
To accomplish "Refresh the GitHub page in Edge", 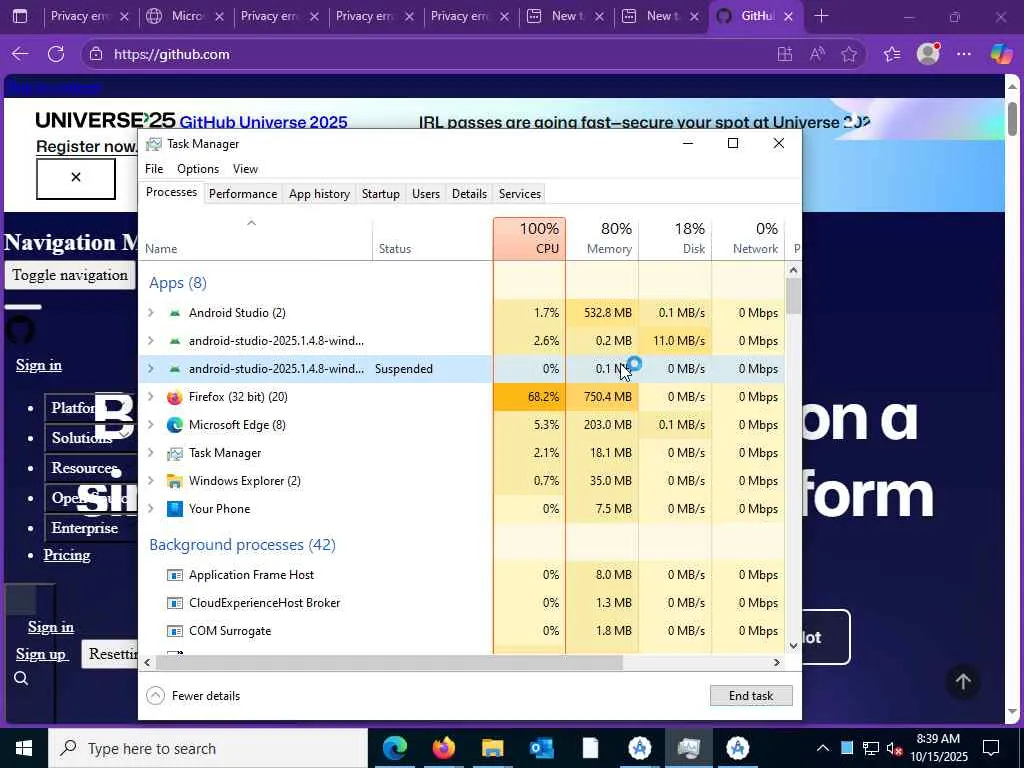I will point(56,54).
